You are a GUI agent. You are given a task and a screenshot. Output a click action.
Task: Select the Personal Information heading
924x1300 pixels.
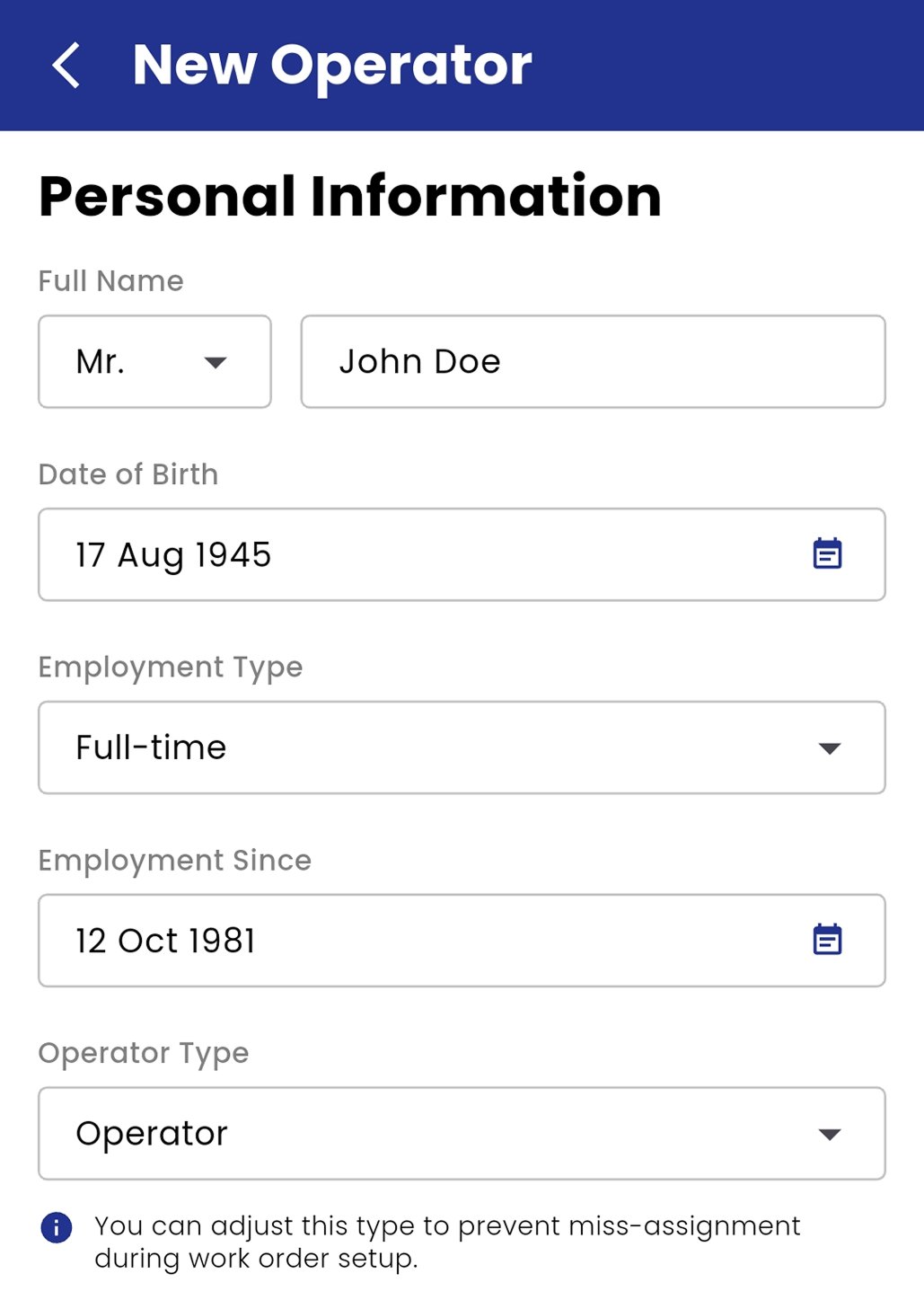coord(349,196)
